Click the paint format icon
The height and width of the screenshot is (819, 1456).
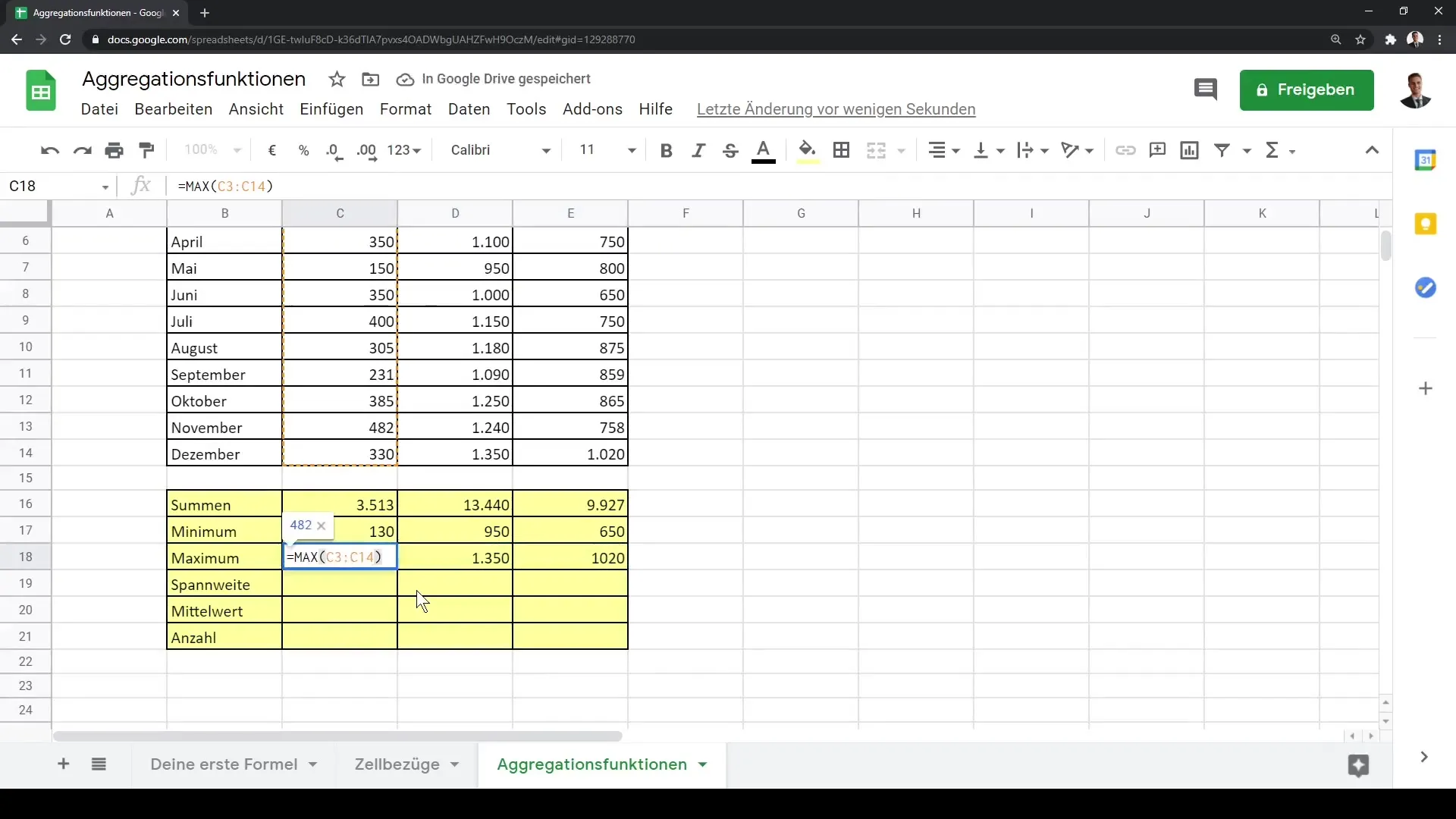[x=147, y=150]
